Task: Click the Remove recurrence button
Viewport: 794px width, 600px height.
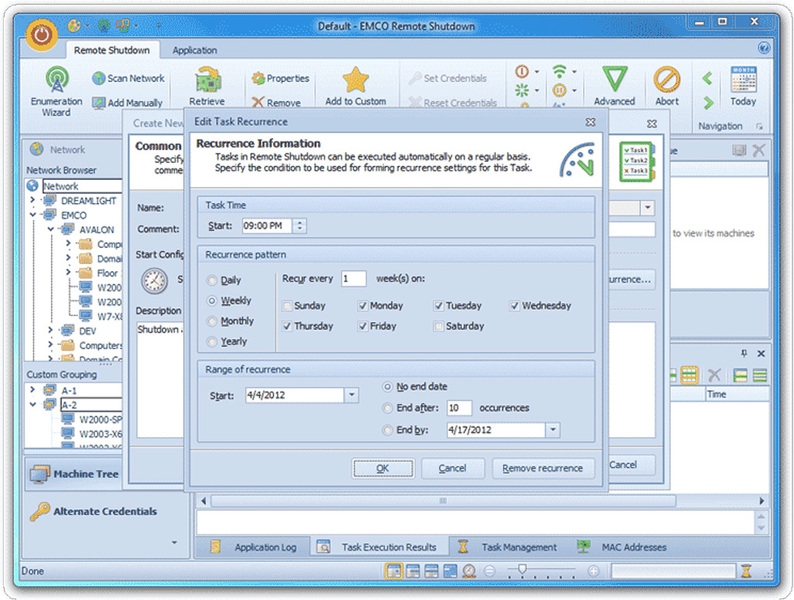Action: 542,468
